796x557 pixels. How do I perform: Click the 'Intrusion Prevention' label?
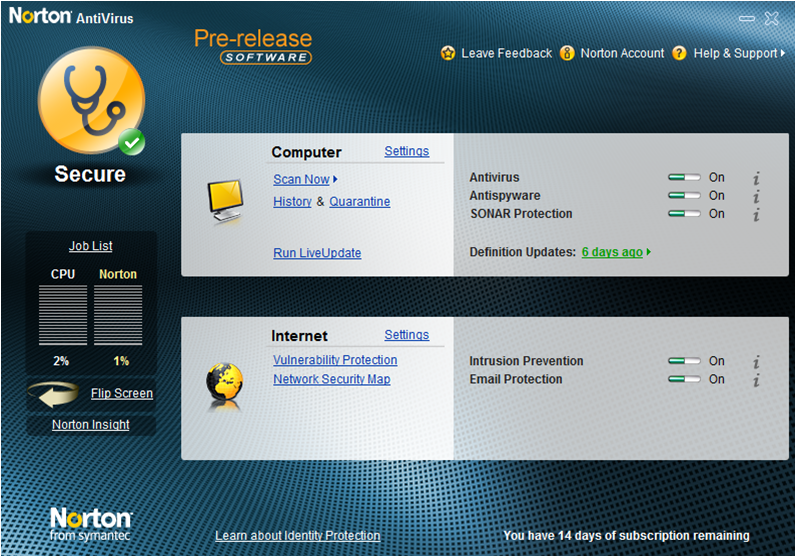point(526,361)
